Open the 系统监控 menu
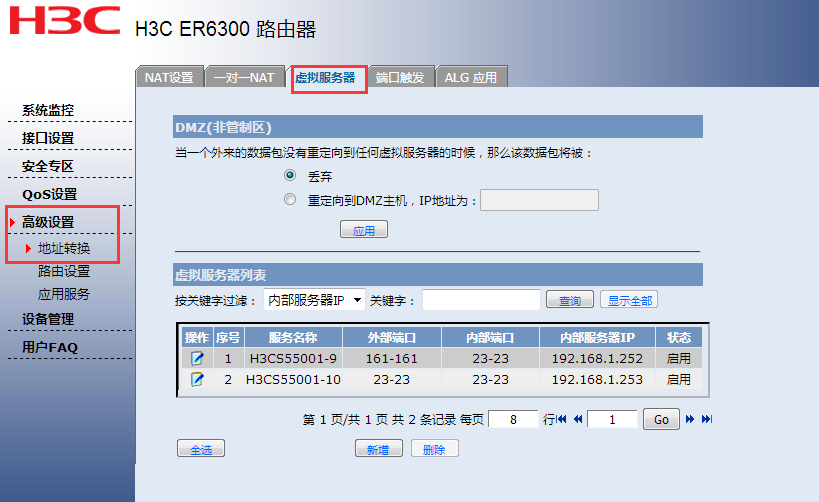819x502 pixels. tap(48, 110)
